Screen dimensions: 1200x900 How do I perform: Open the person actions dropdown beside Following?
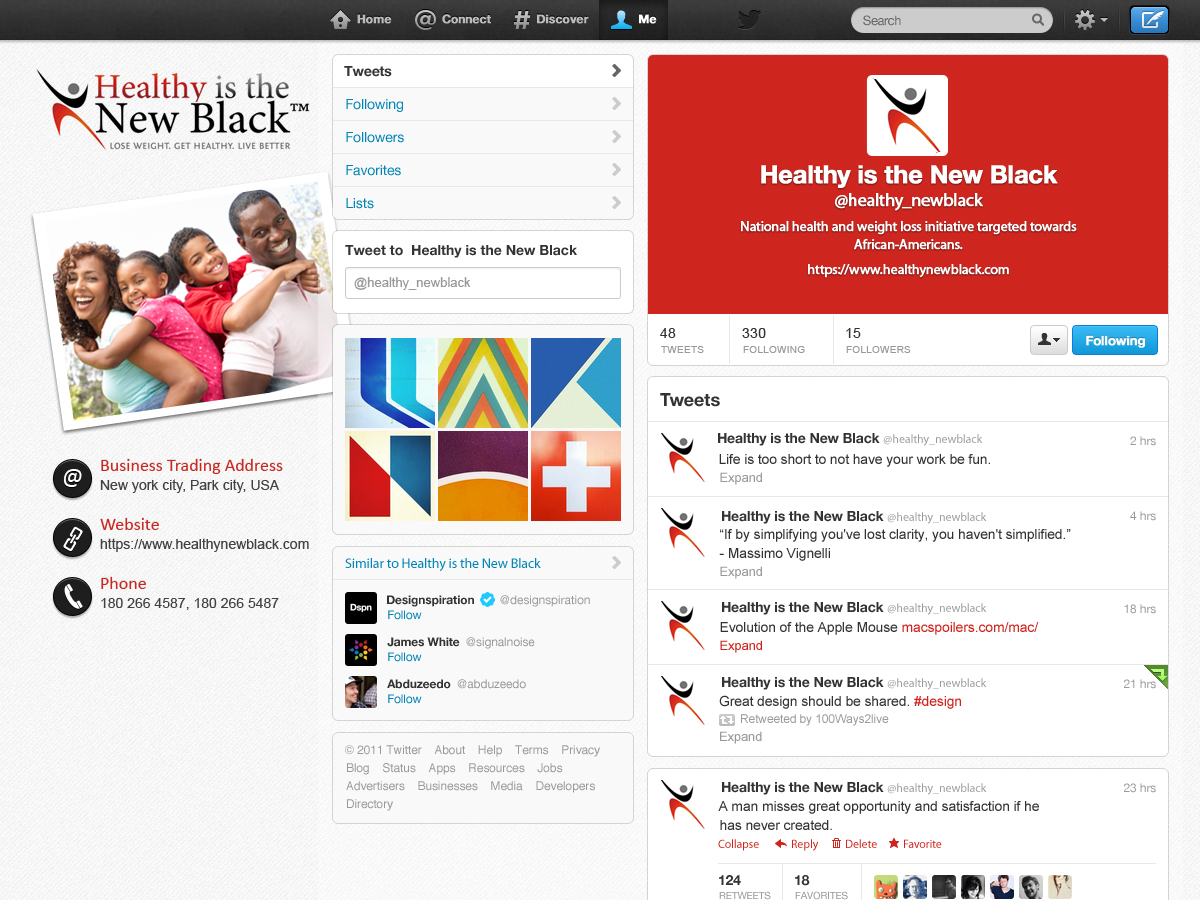[x=1048, y=340]
